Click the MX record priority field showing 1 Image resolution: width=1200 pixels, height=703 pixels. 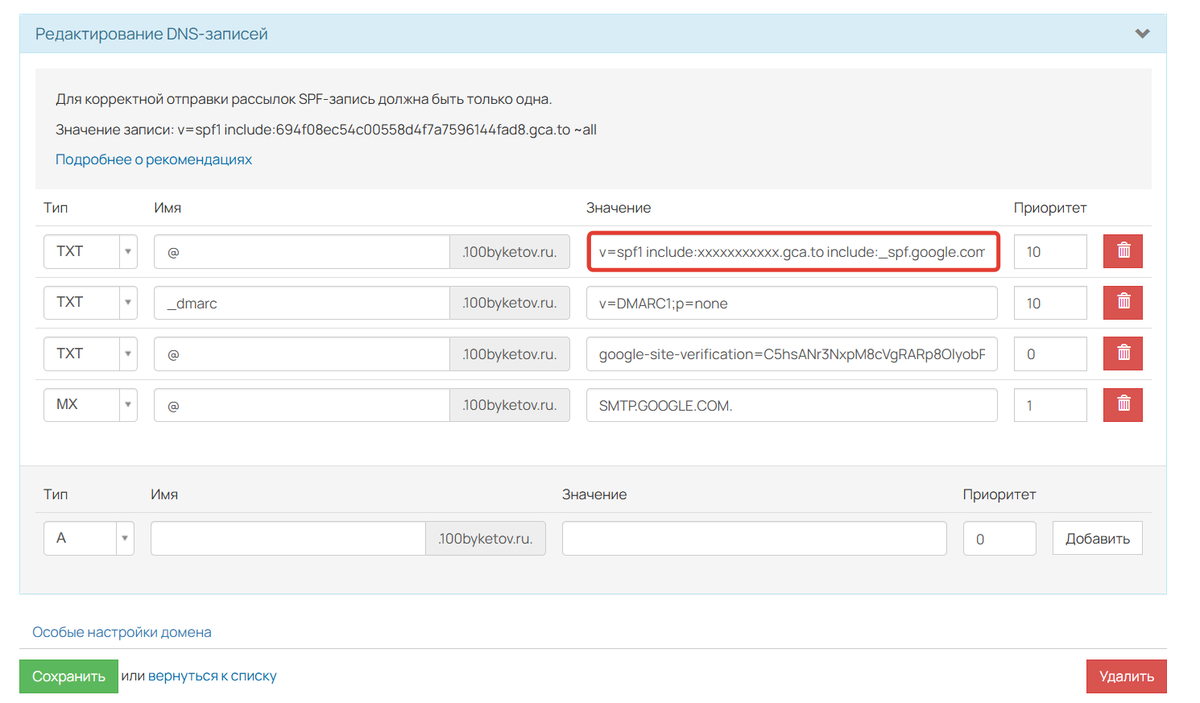pyautogui.click(x=1050, y=404)
